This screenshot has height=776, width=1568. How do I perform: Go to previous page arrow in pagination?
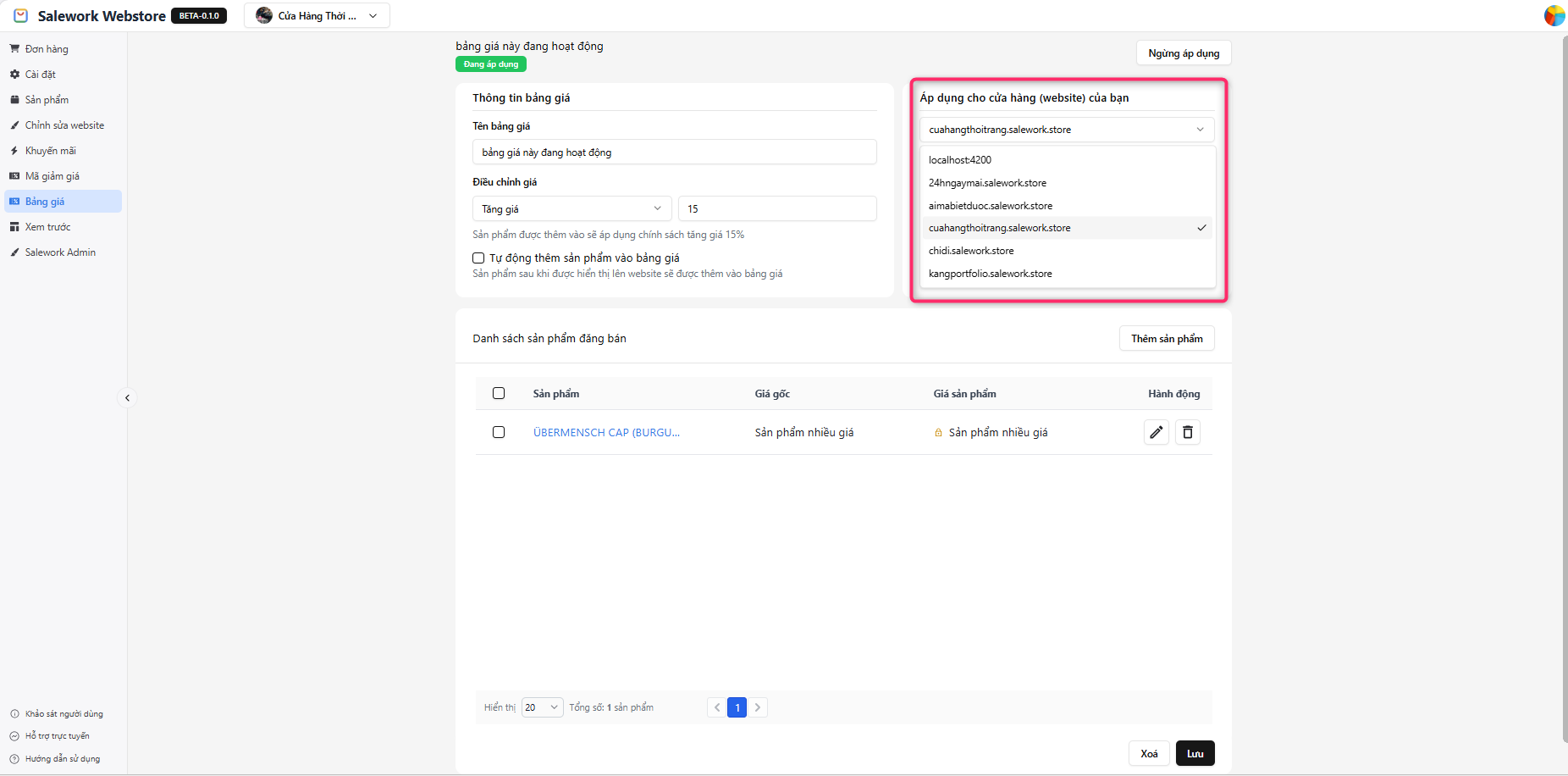pos(717,707)
